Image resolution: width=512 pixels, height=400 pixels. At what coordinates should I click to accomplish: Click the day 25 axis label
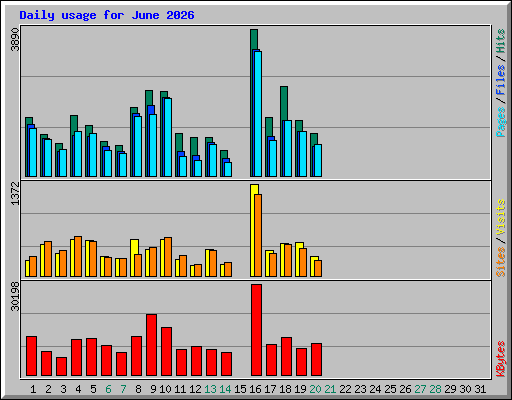[x=390, y=389]
